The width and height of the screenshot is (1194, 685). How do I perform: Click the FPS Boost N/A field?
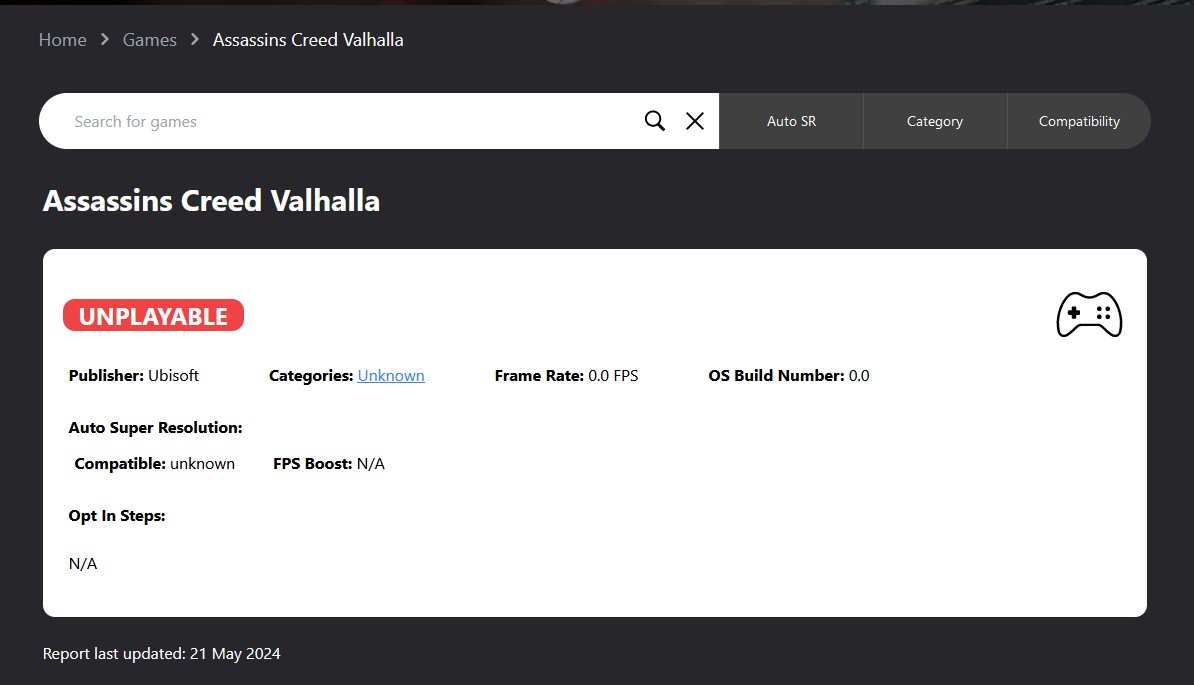pos(329,464)
